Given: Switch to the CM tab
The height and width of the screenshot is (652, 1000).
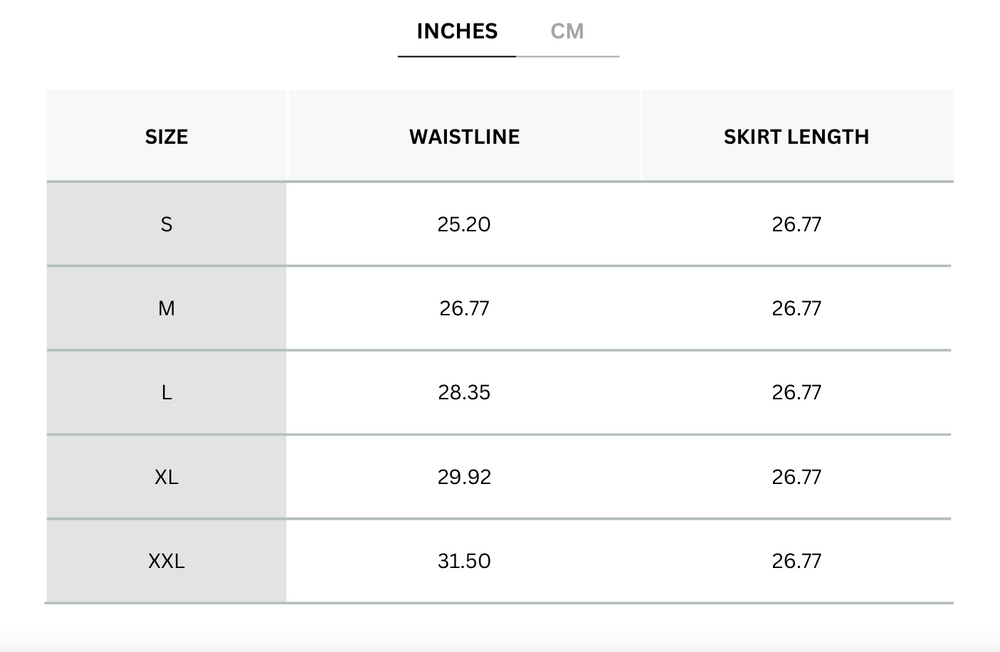Looking at the screenshot, I should point(567,31).
